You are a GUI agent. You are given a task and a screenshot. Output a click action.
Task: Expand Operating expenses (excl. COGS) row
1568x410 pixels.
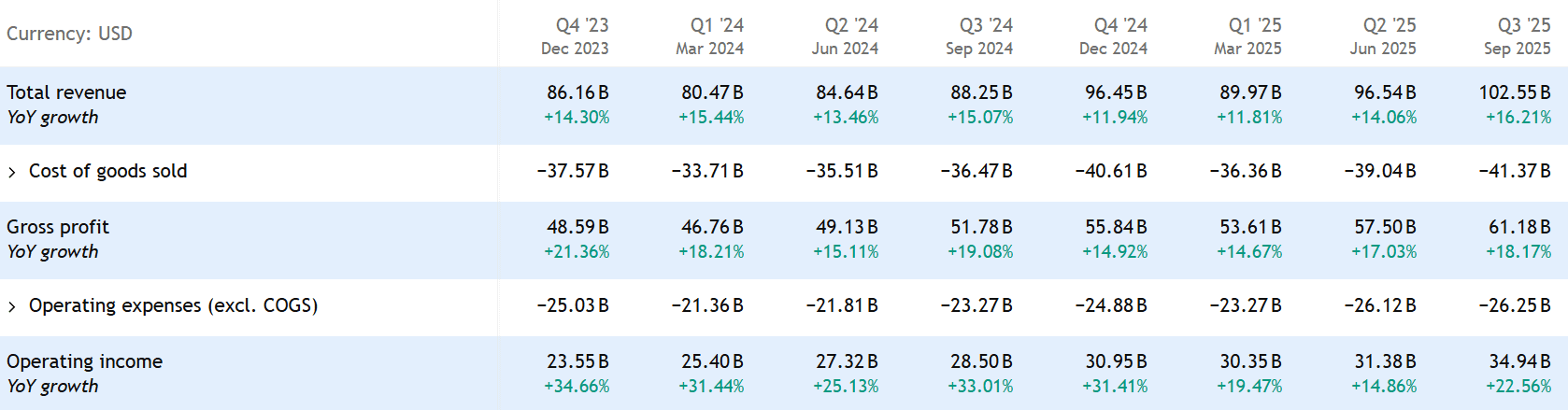(x=12, y=306)
